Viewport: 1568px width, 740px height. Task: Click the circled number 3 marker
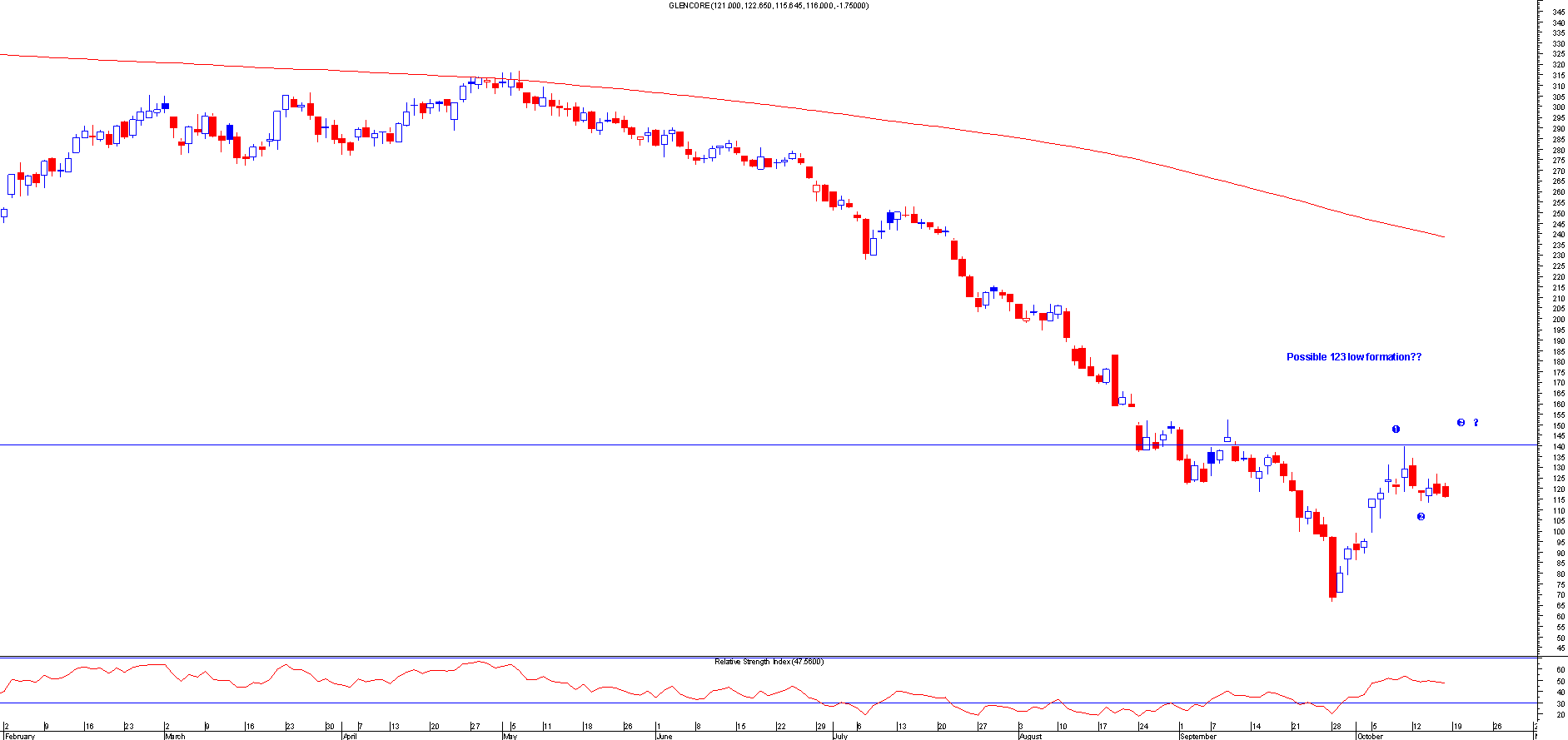pyautogui.click(x=1461, y=423)
